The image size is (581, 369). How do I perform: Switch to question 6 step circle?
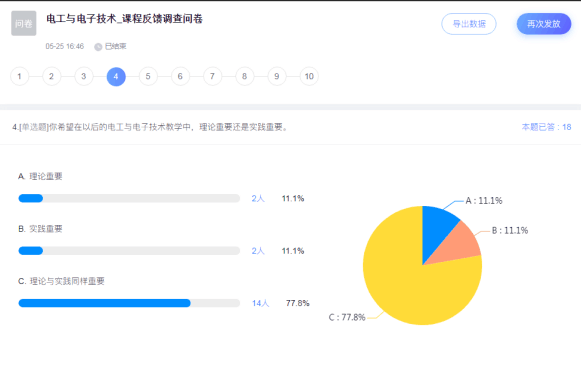pyautogui.click(x=180, y=76)
